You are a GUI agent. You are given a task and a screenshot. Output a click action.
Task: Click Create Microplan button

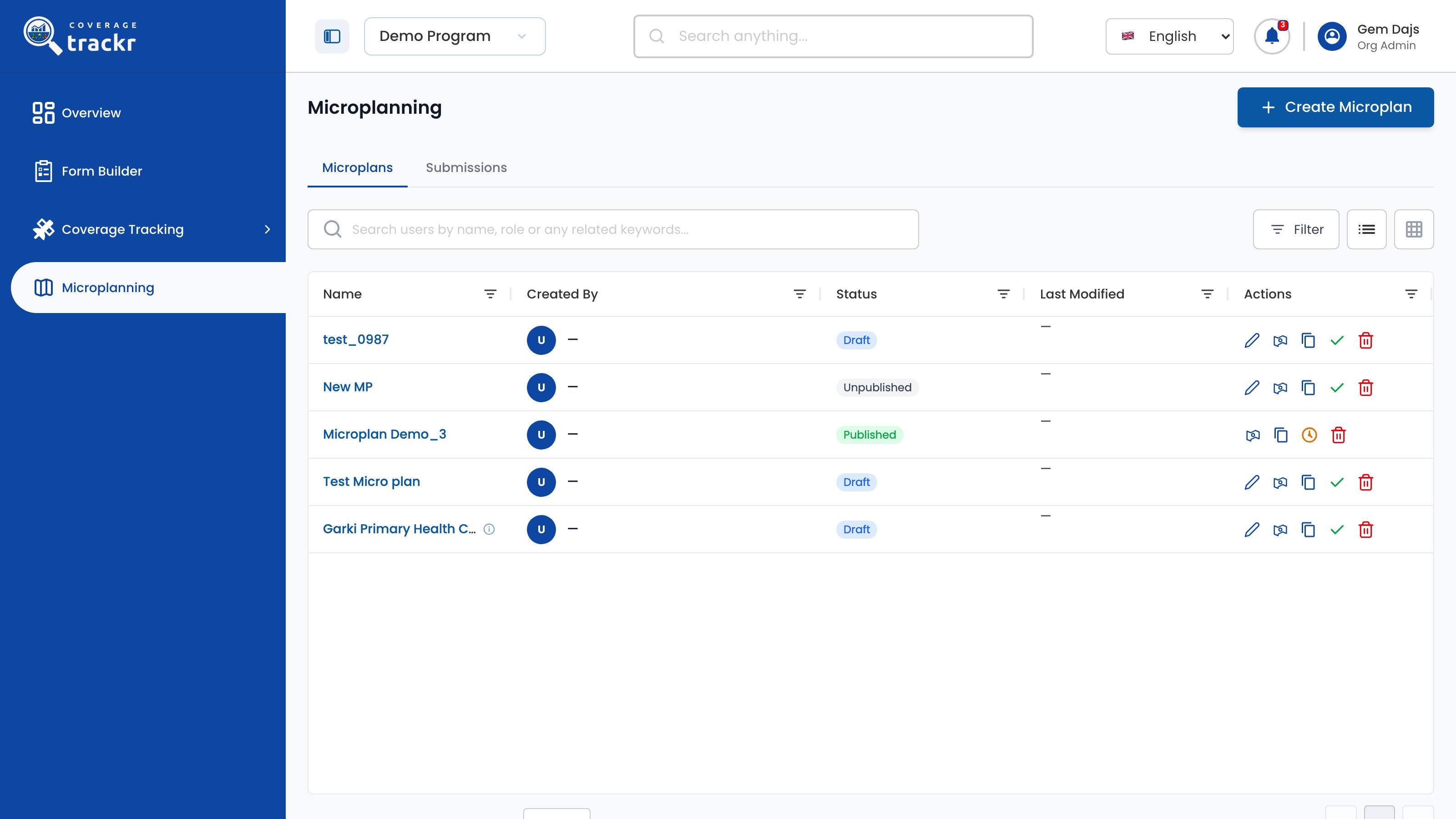[1335, 107]
